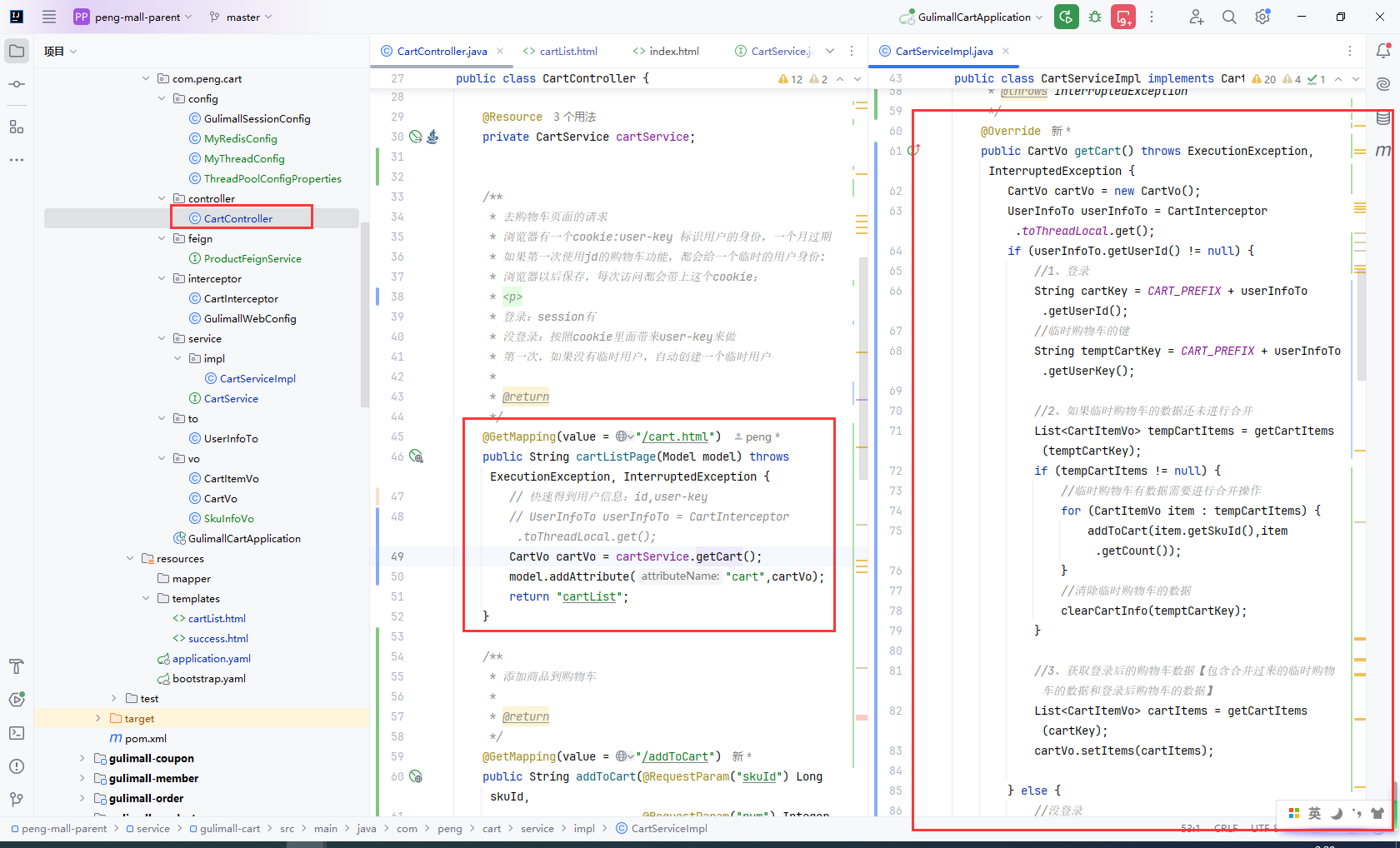
Task: Debug GulimallCartApplication with bug icon
Action: point(1095,17)
